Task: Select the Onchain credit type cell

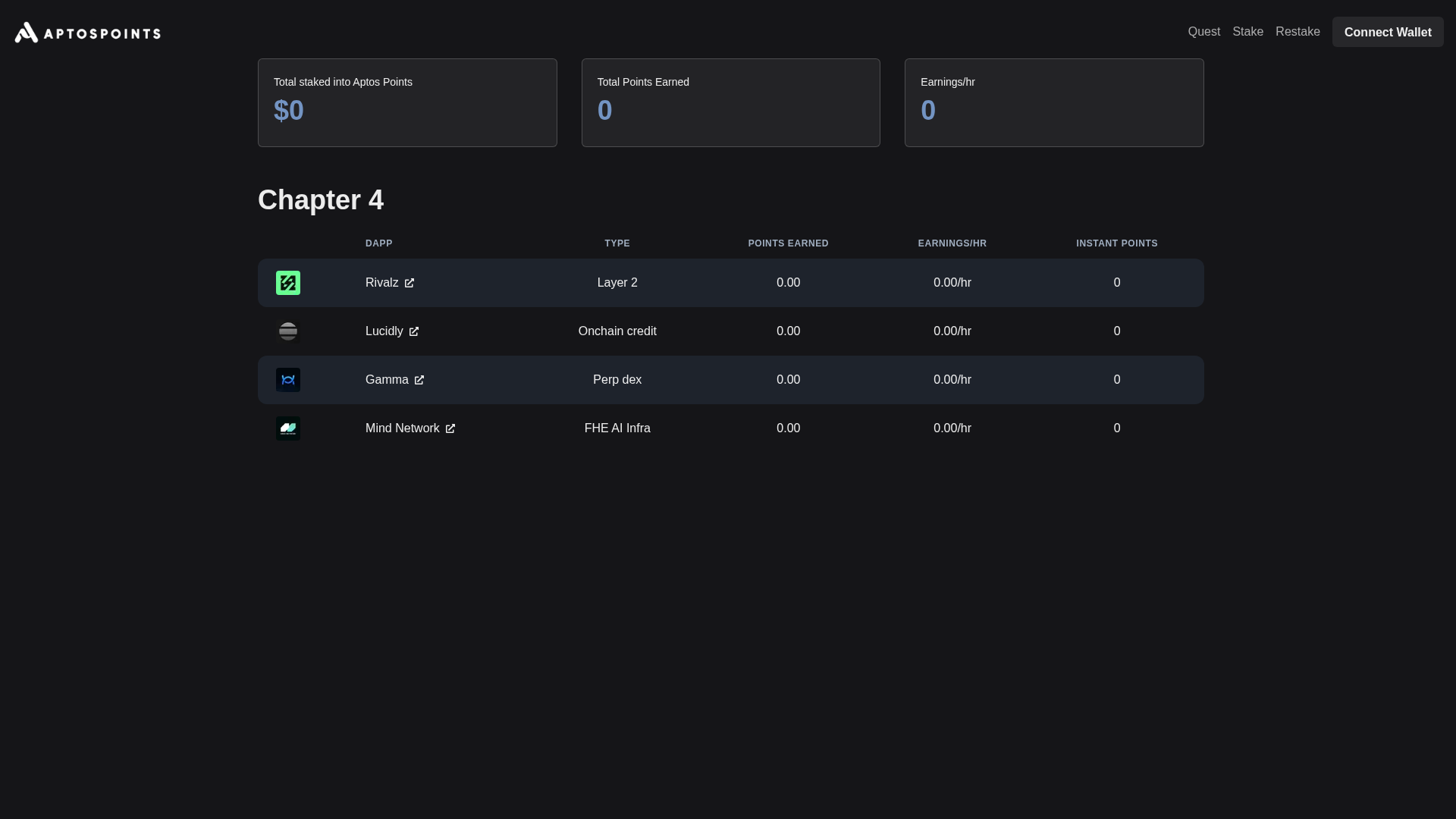Action: click(617, 331)
